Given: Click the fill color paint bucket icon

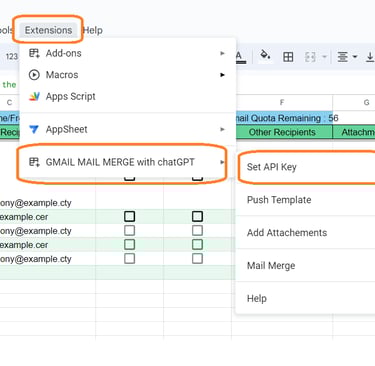Looking at the screenshot, I should click(265, 55).
